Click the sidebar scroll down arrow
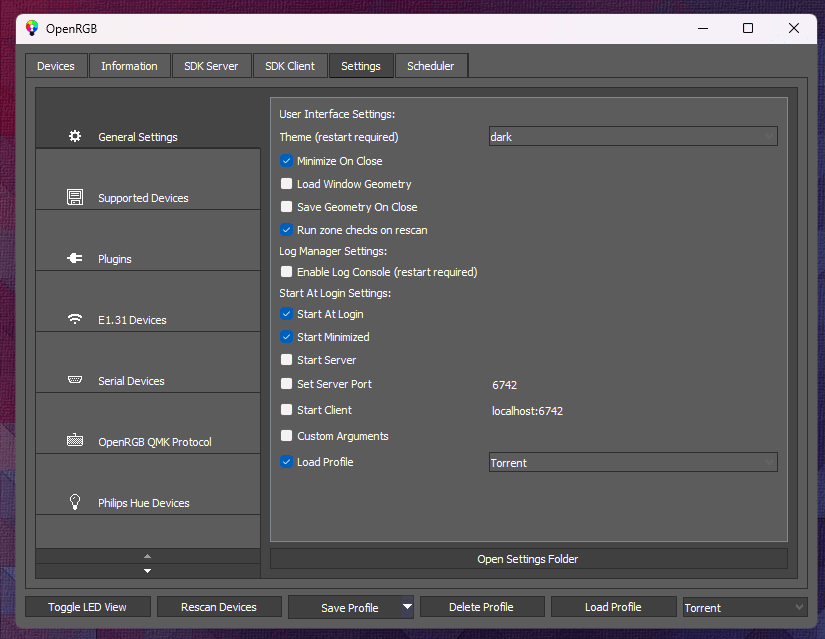This screenshot has width=825, height=639. click(148, 571)
